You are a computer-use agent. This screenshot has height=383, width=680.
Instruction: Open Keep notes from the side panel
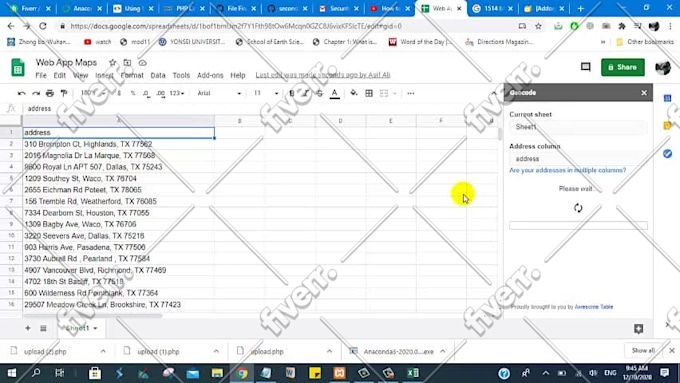click(x=667, y=126)
